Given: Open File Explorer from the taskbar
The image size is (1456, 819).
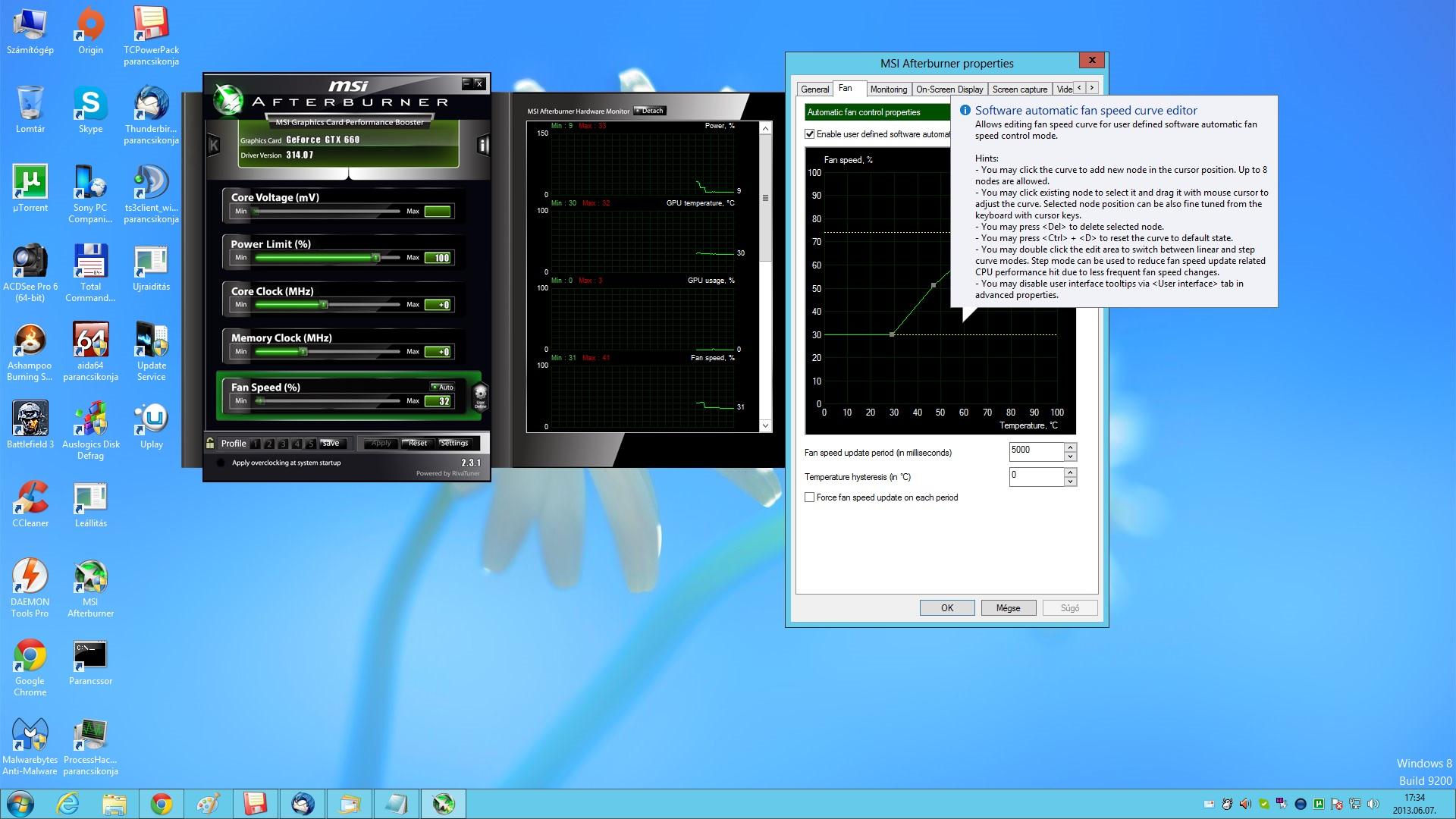Looking at the screenshot, I should click(x=115, y=804).
